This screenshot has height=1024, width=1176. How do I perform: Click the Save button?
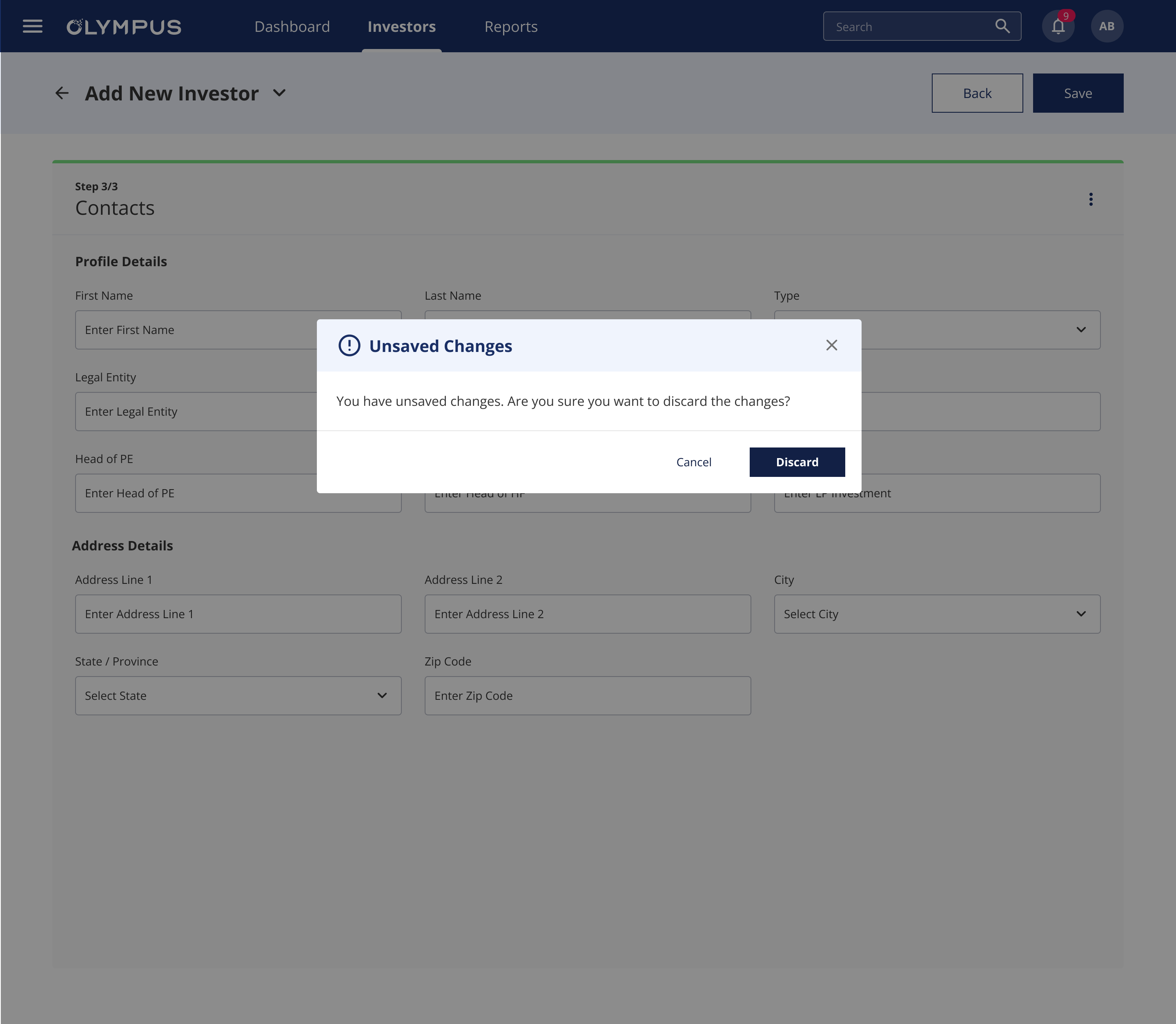1077,93
